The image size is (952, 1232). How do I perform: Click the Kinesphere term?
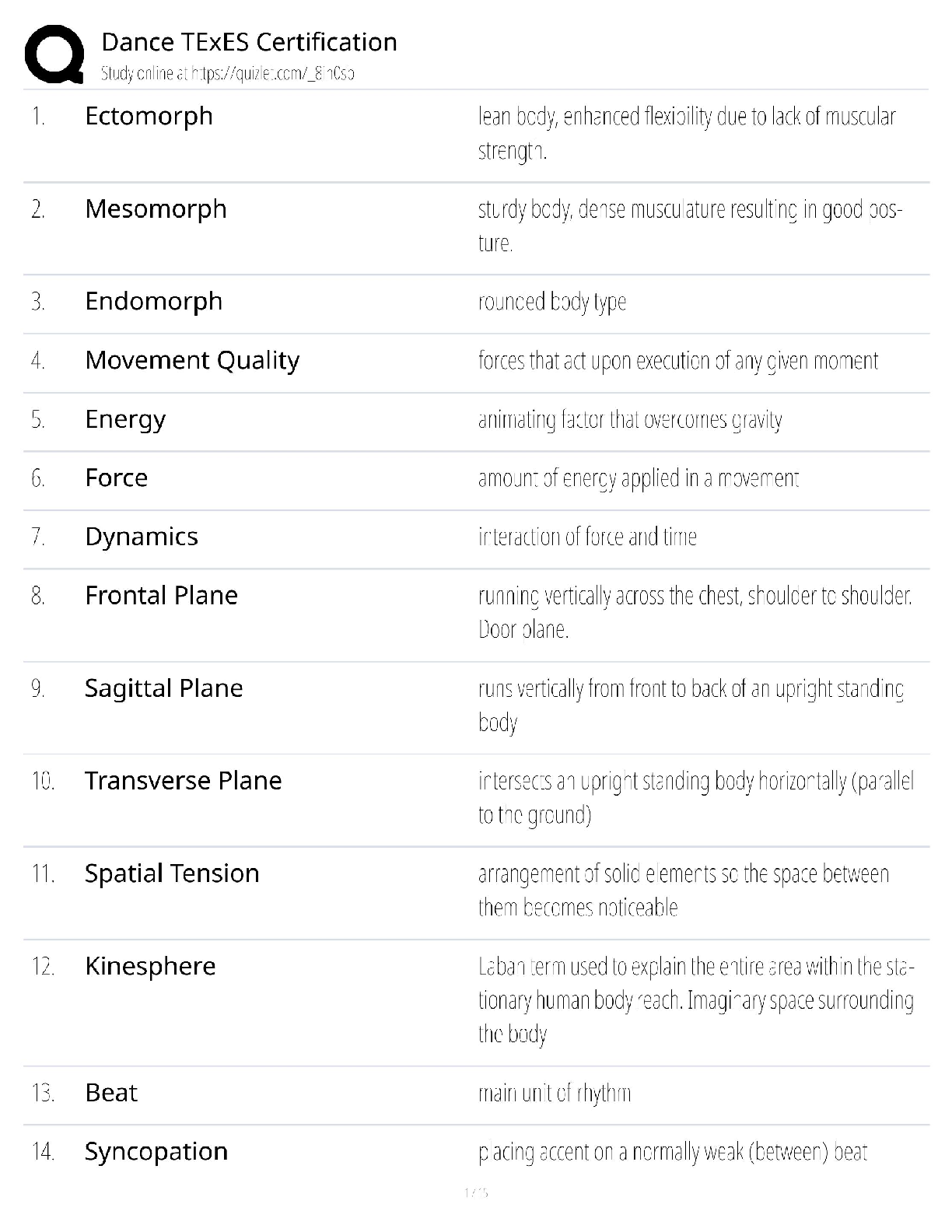[x=150, y=966]
